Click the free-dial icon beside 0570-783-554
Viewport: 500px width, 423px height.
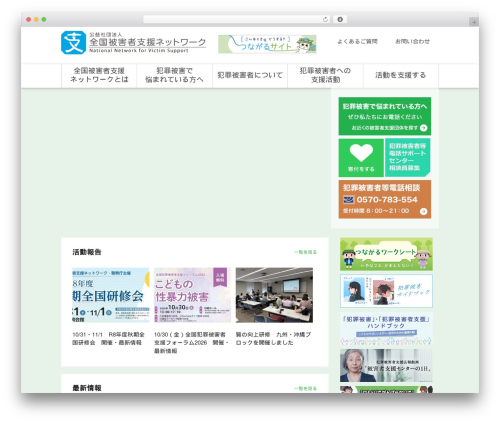coord(348,200)
